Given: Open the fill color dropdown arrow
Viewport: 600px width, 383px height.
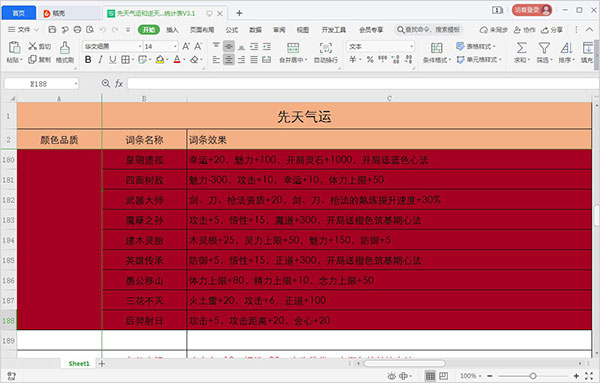Looking at the screenshot, I should (167, 60).
